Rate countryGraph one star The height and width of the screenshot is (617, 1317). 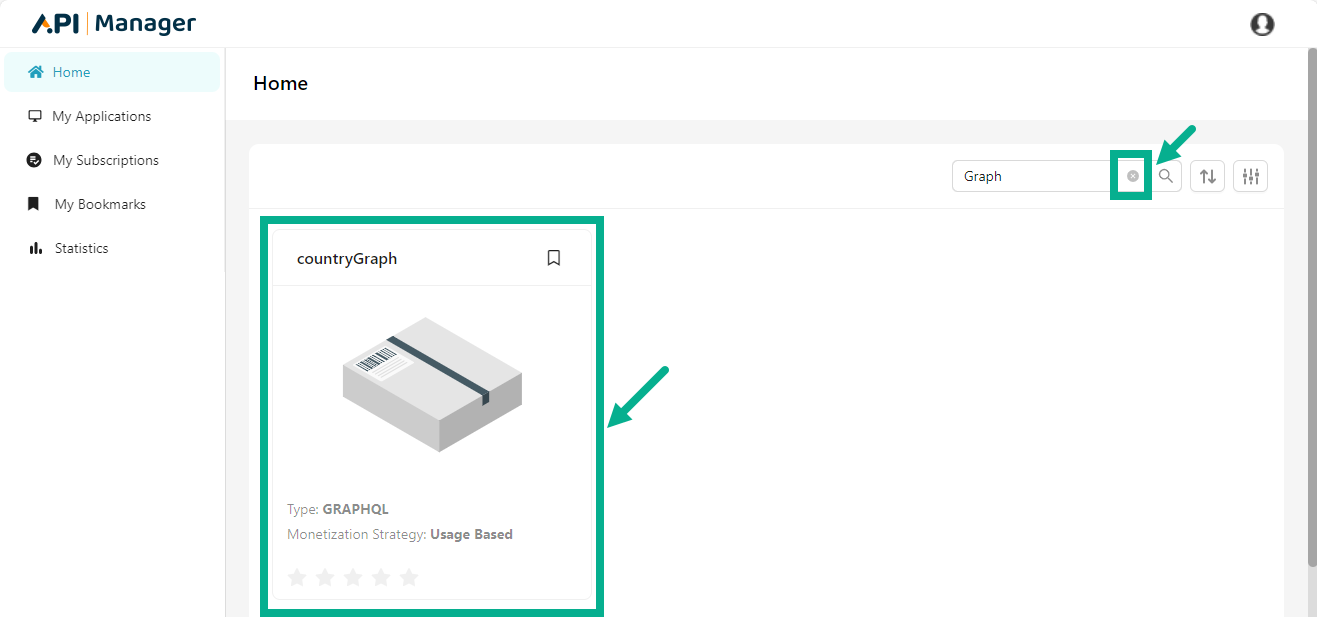pos(297,577)
